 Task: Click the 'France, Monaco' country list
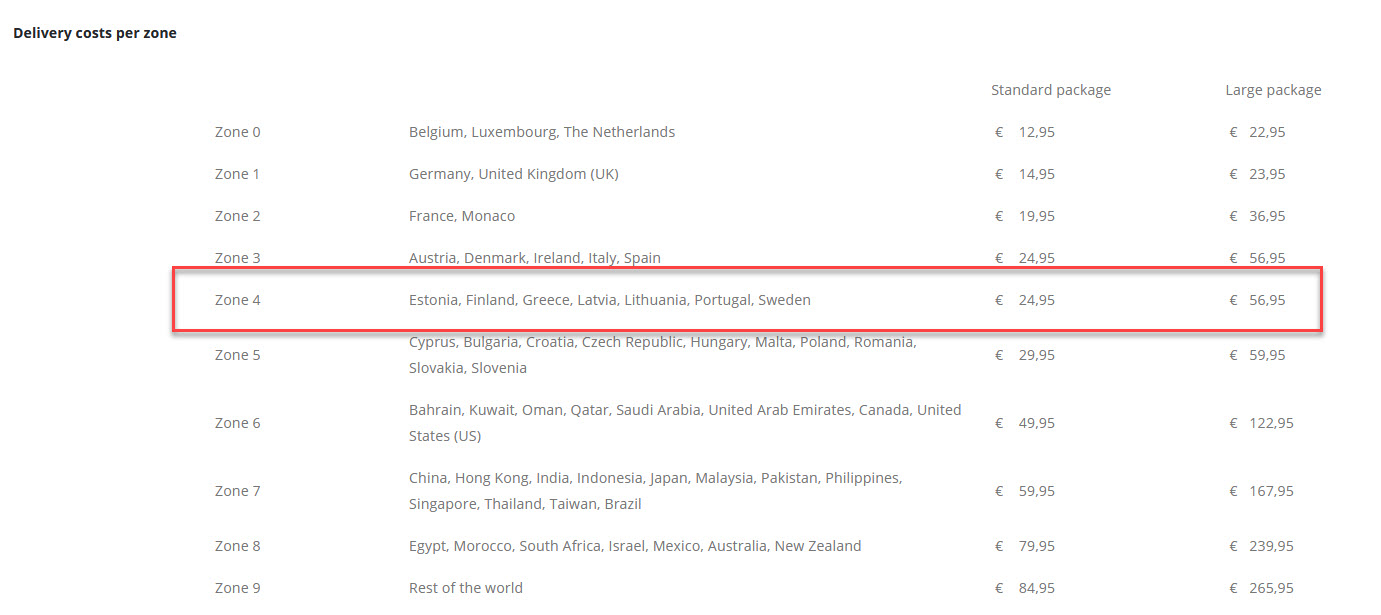click(461, 216)
